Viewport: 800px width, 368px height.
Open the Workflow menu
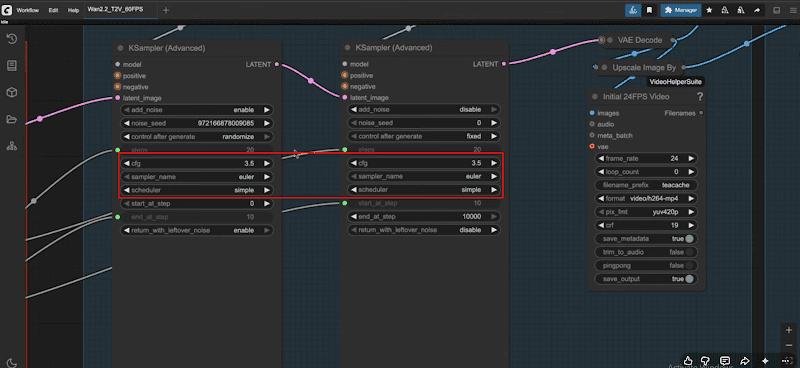tap(28, 10)
